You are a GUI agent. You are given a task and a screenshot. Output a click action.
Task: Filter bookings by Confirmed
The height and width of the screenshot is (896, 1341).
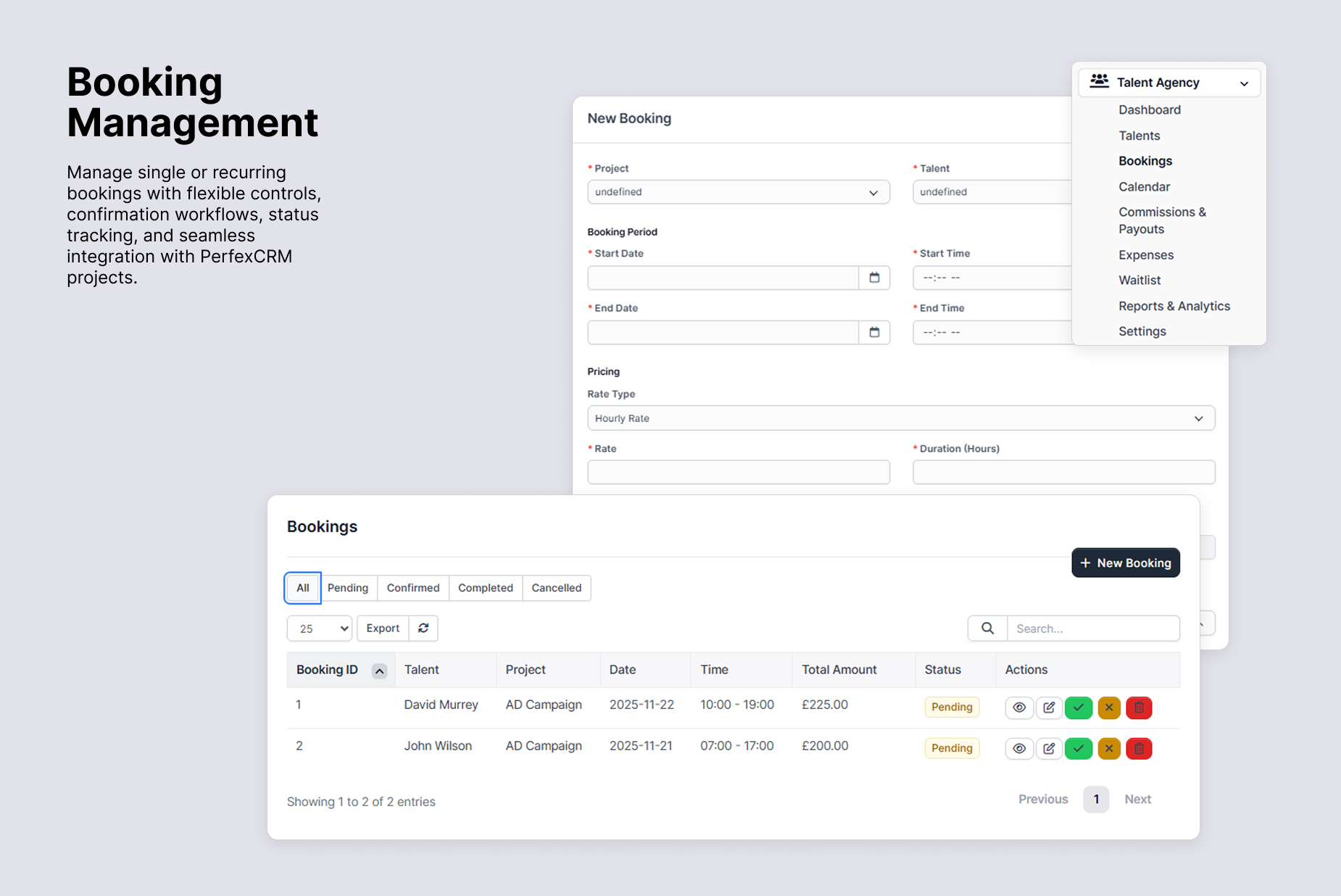(x=413, y=588)
